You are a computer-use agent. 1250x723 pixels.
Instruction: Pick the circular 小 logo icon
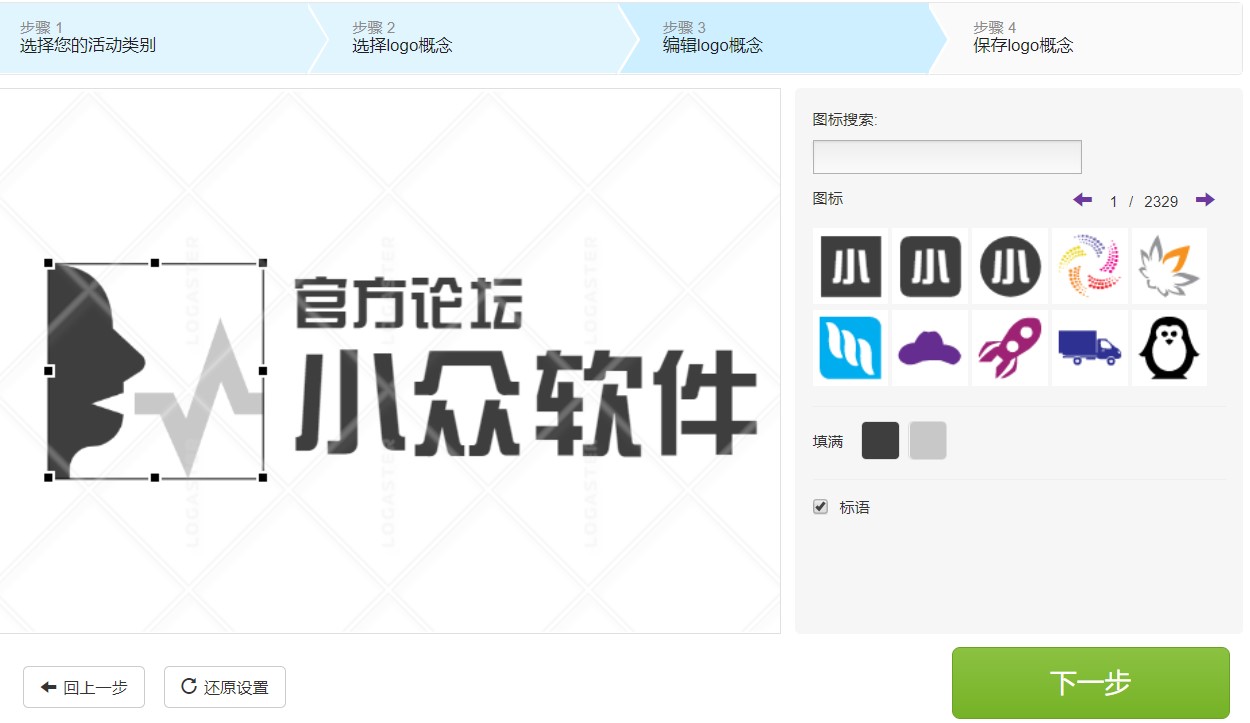[x=1010, y=266]
